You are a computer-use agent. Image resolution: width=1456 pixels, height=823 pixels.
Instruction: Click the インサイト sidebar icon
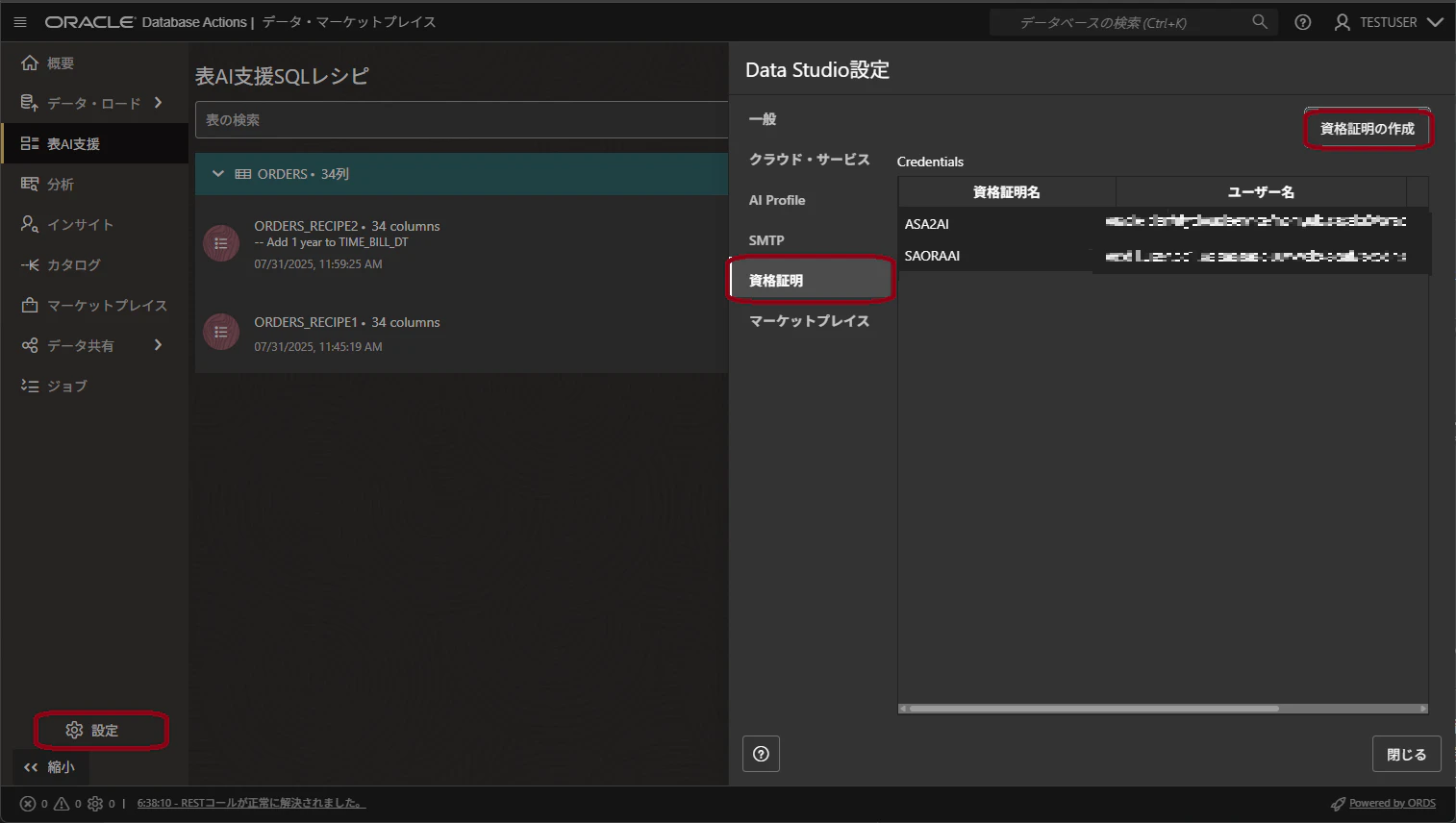click(x=30, y=224)
